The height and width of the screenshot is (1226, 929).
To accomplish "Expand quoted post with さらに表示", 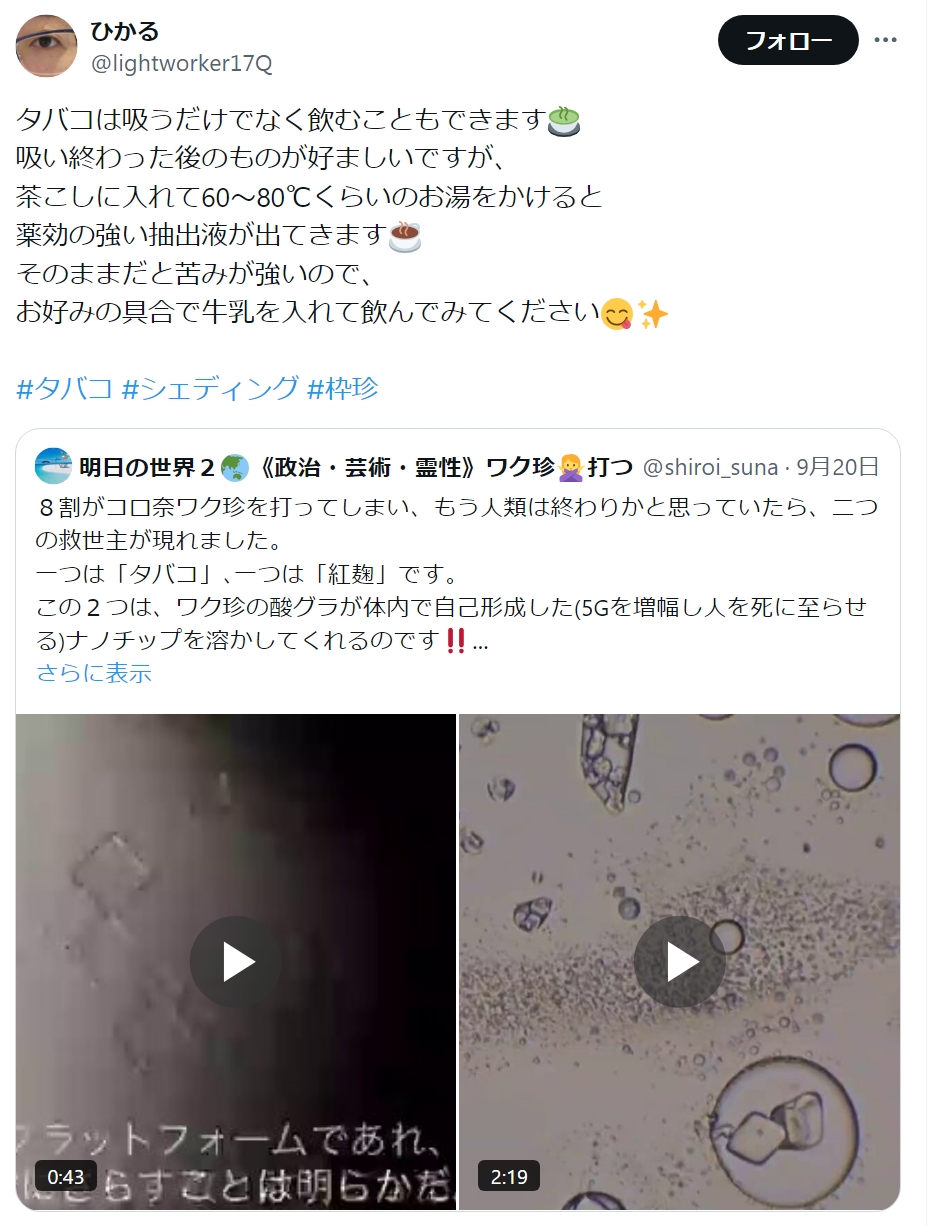I will pyautogui.click(x=94, y=673).
